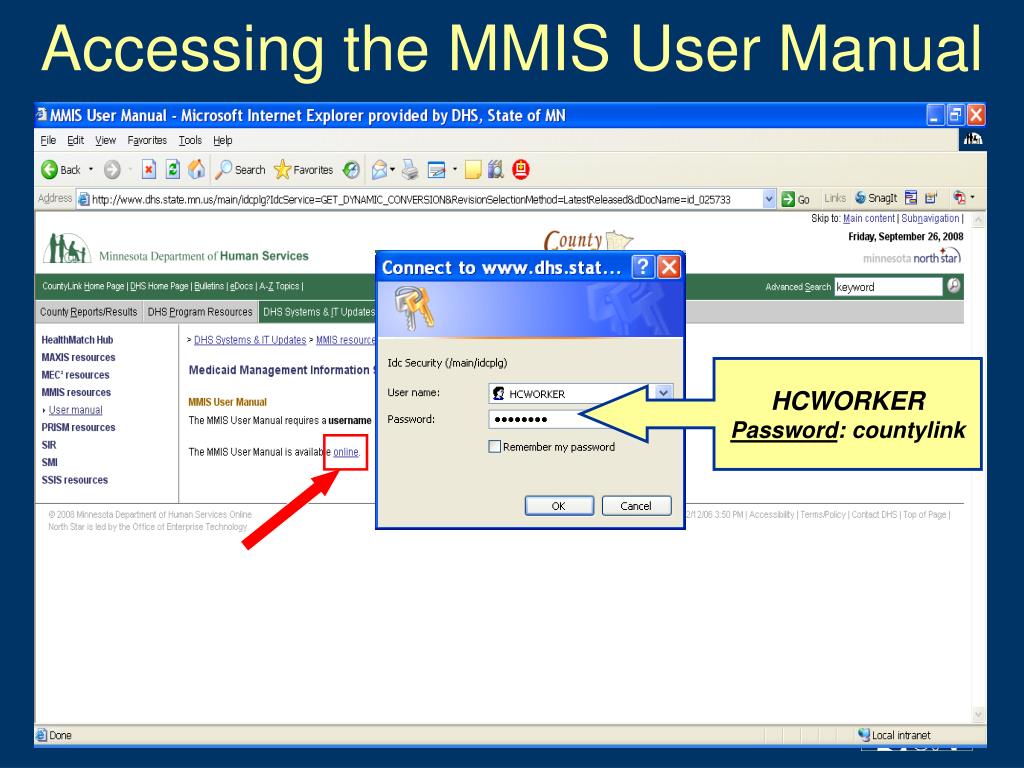Open the Address bar URL dropdown
Image resolution: width=1024 pixels, height=768 pixels.
click(x=769, y=199)
